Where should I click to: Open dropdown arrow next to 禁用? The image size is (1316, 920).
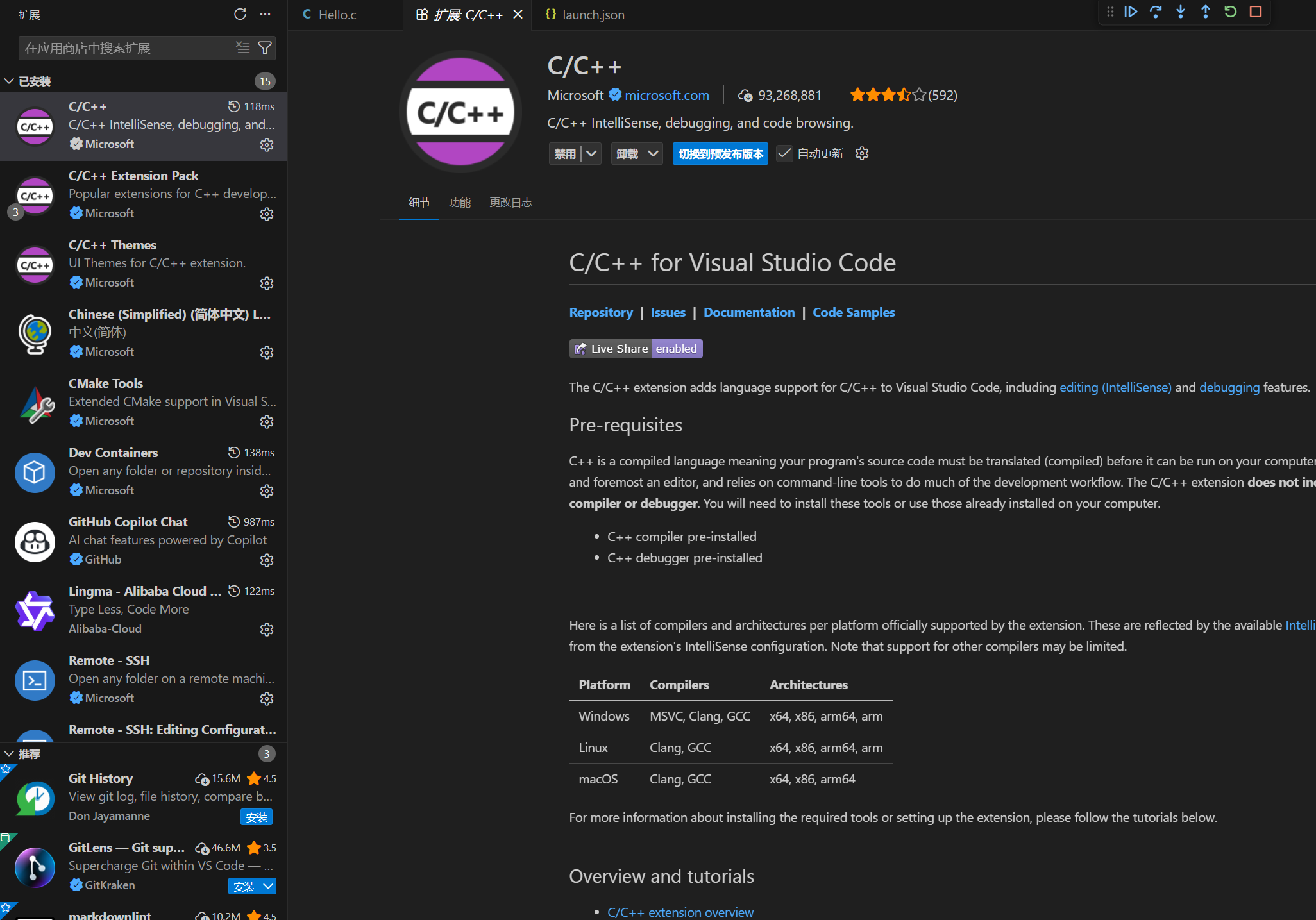point(591,153)
